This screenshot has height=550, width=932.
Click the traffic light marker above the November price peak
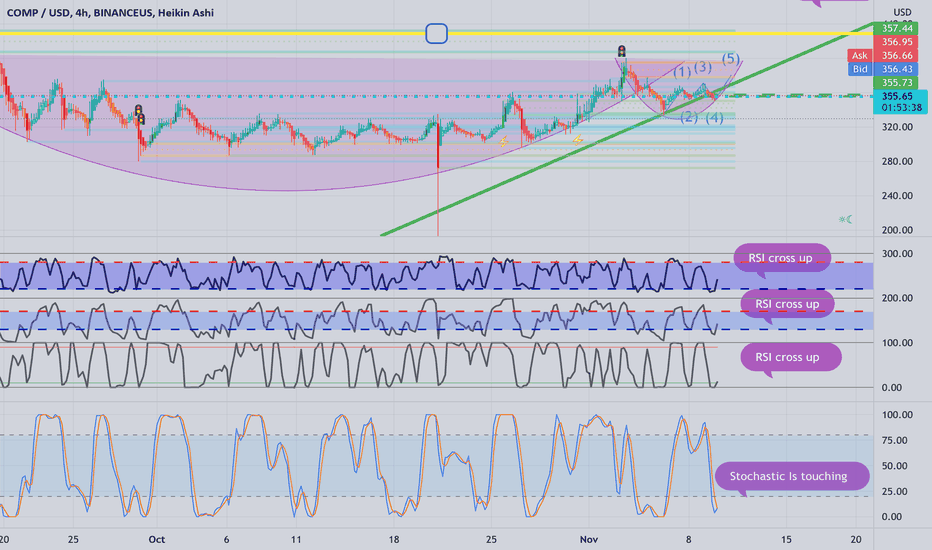(x=622, y=51)
